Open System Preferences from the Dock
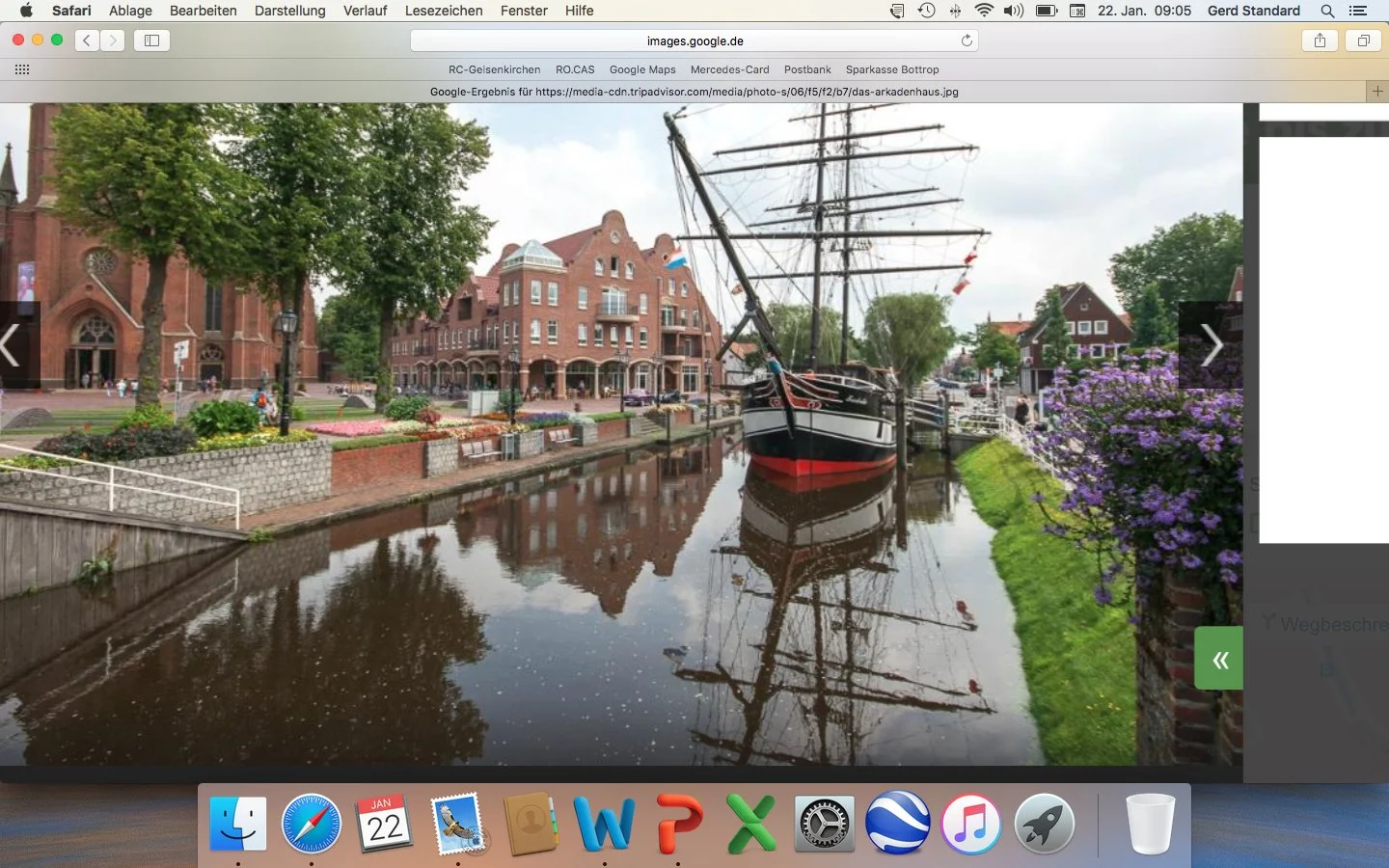The width and height of the screenshot is (1389, 868). [x=825, y=824]
